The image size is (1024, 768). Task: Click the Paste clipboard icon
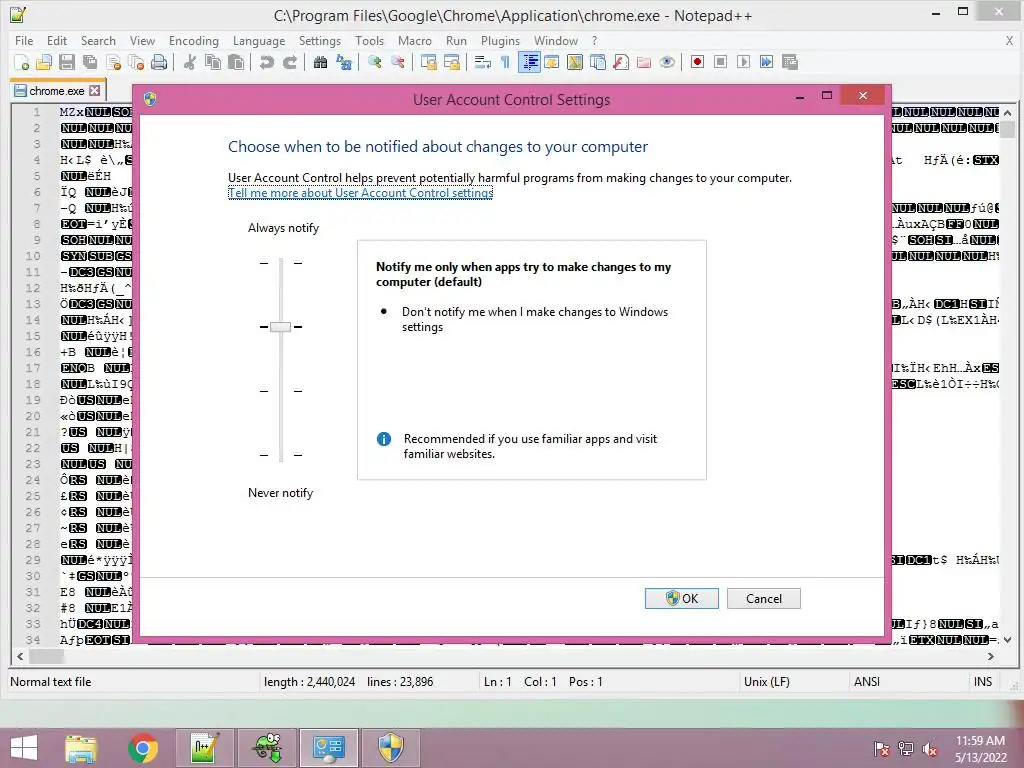point(236,62)
